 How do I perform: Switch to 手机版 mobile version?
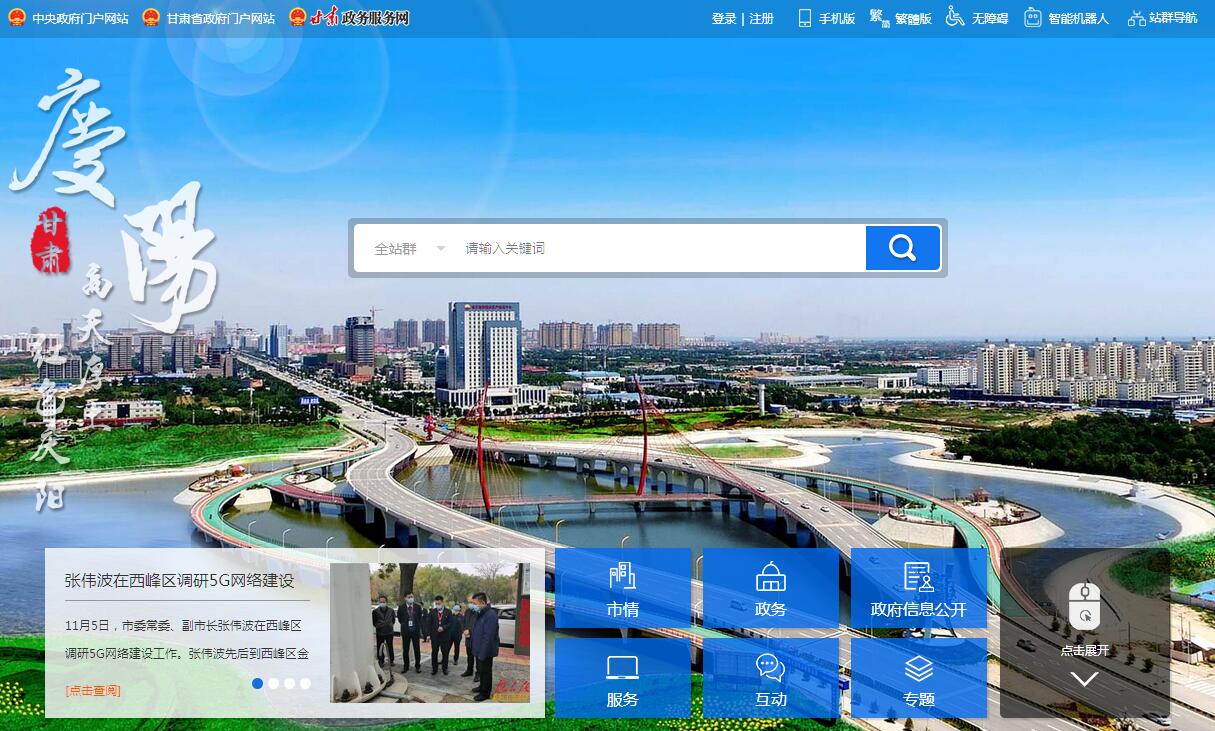tap(826, 18)
